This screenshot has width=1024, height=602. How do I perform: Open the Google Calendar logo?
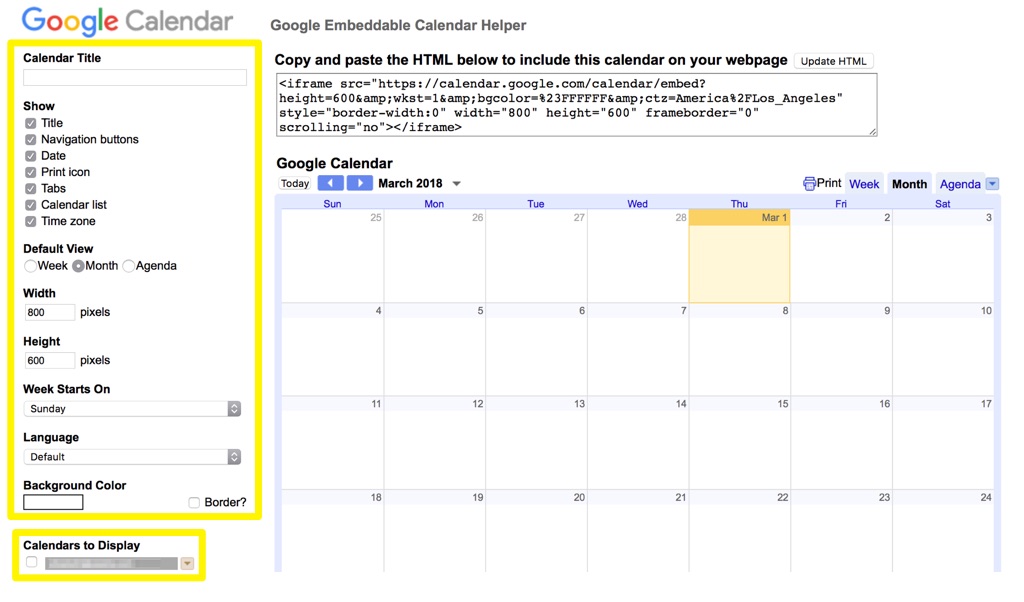127,21
